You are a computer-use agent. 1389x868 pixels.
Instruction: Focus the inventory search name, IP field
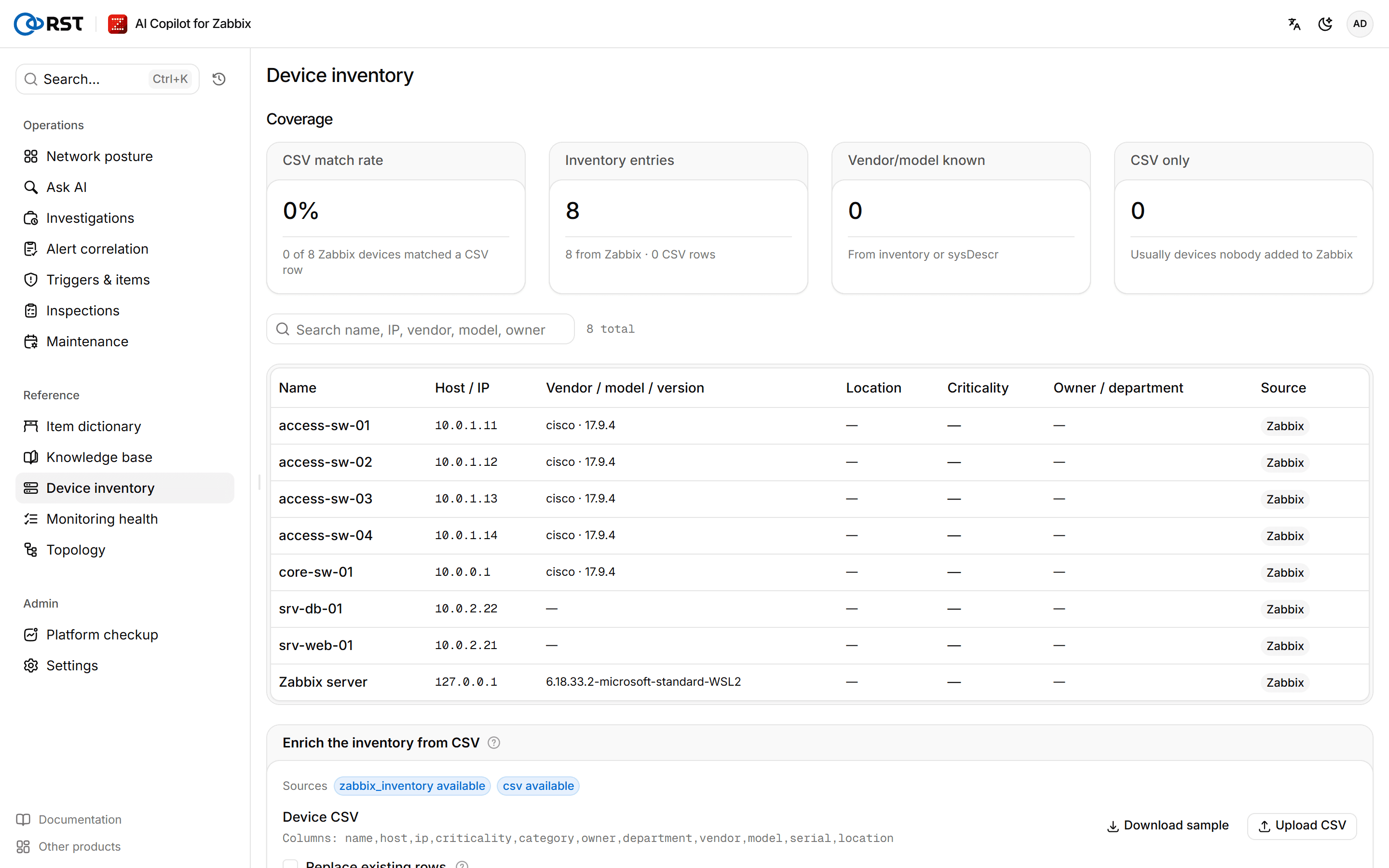tap(420, 329)
